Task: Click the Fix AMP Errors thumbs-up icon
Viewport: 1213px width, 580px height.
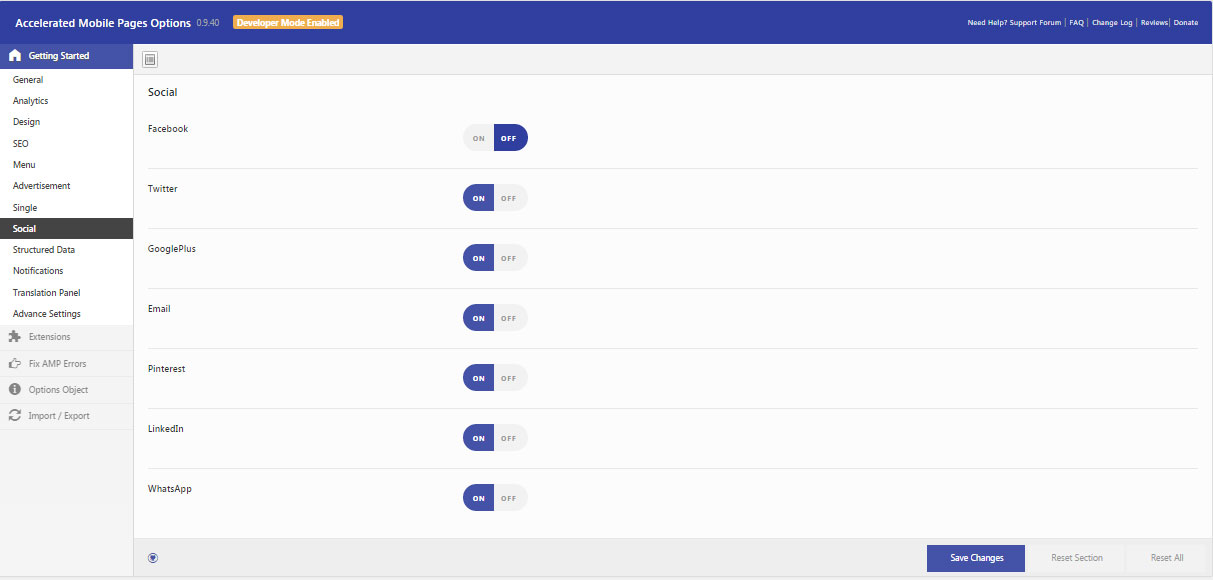Action: click(15, 363)
